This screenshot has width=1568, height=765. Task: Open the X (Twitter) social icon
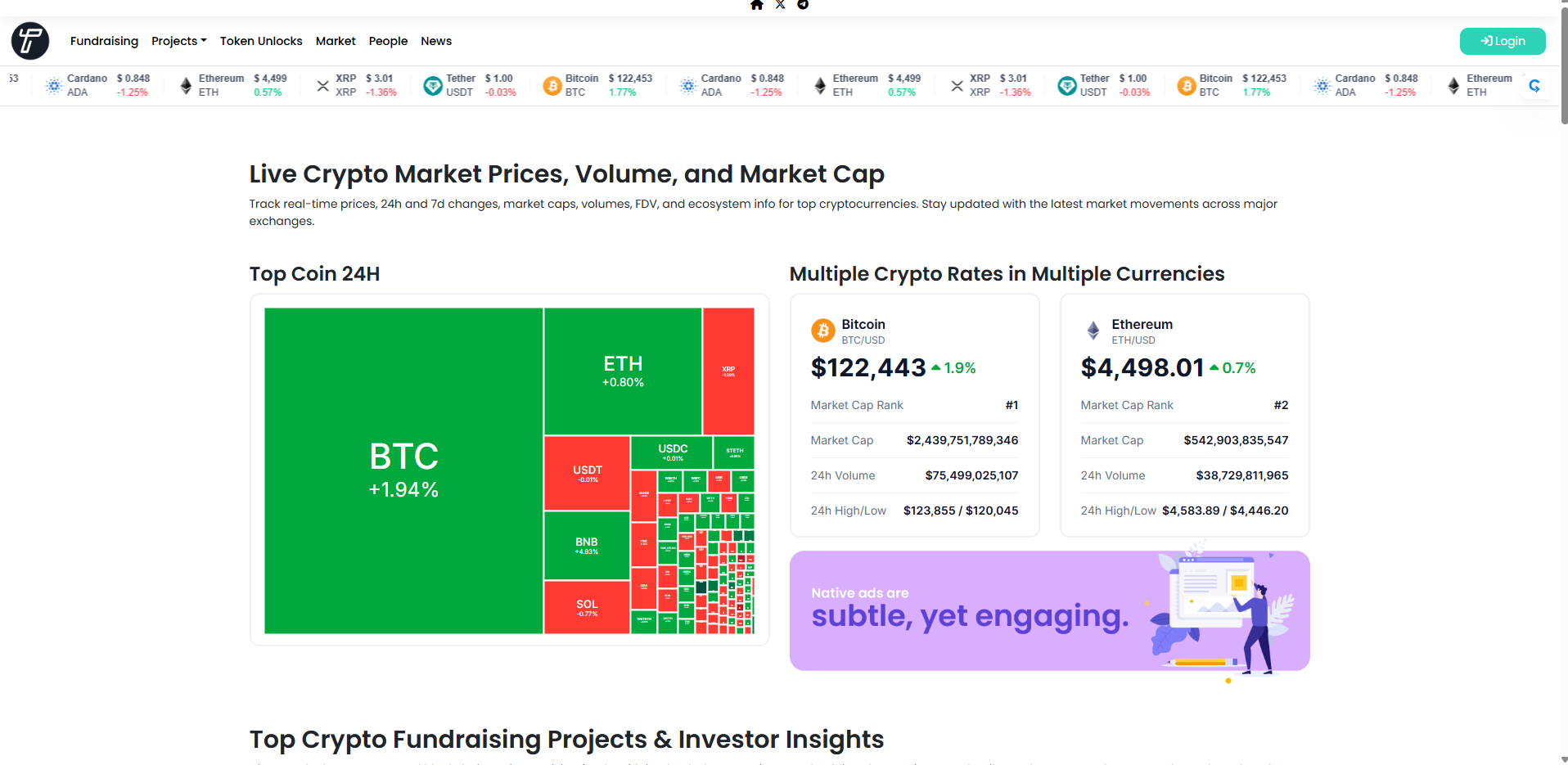click(781, 5)
